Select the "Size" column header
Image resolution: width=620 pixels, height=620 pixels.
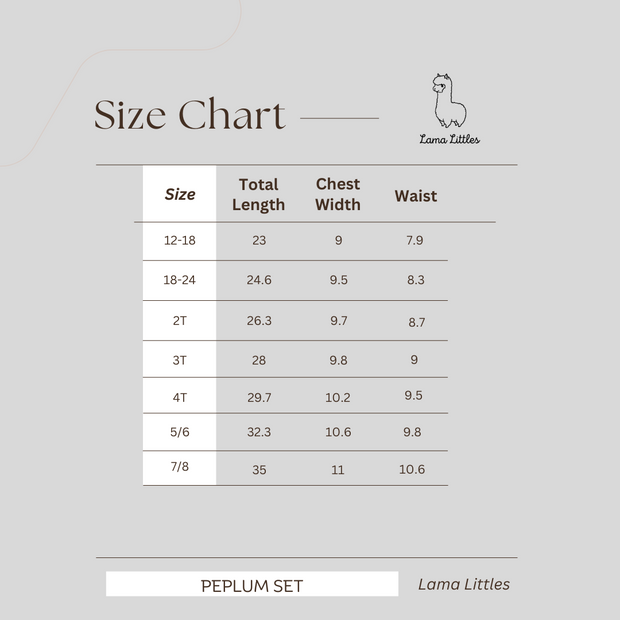(180, 195)
